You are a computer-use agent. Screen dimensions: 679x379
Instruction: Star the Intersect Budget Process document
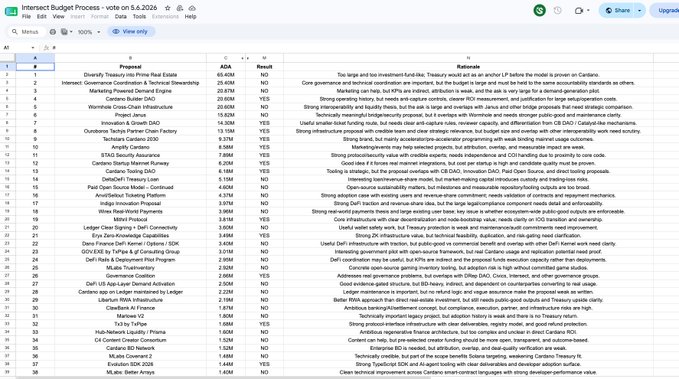point(168,8)
